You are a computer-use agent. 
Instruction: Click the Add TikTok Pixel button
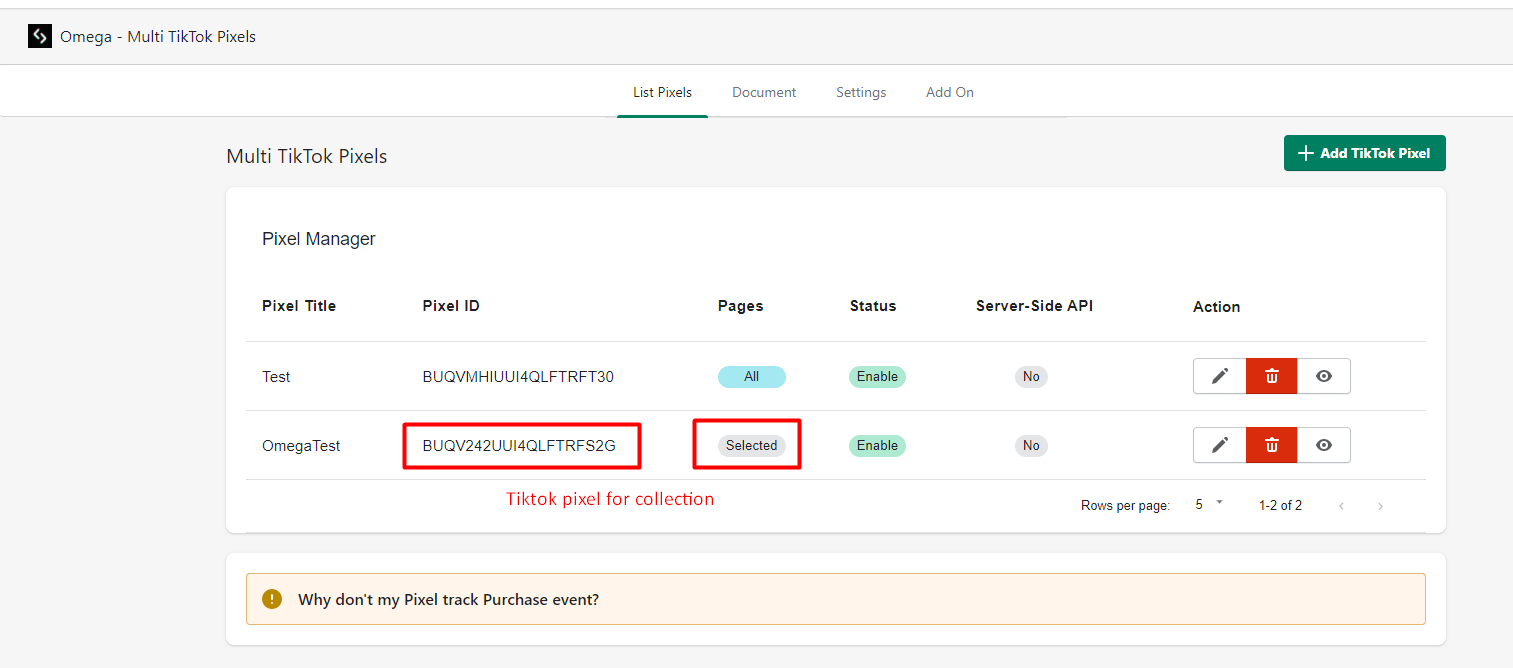click(x=1365, y=153)
